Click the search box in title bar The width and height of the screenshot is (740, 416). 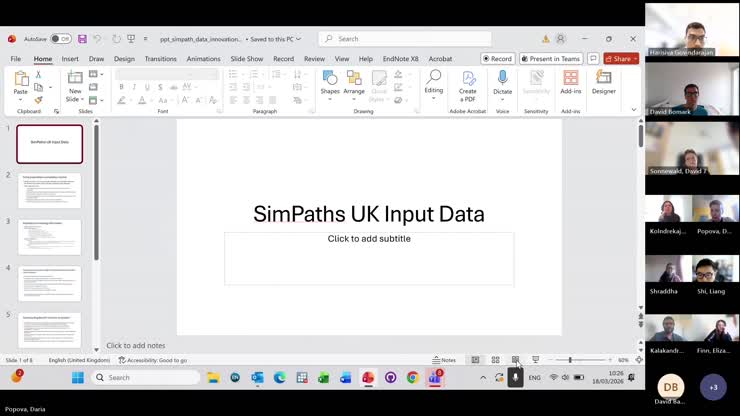[405, 39]
